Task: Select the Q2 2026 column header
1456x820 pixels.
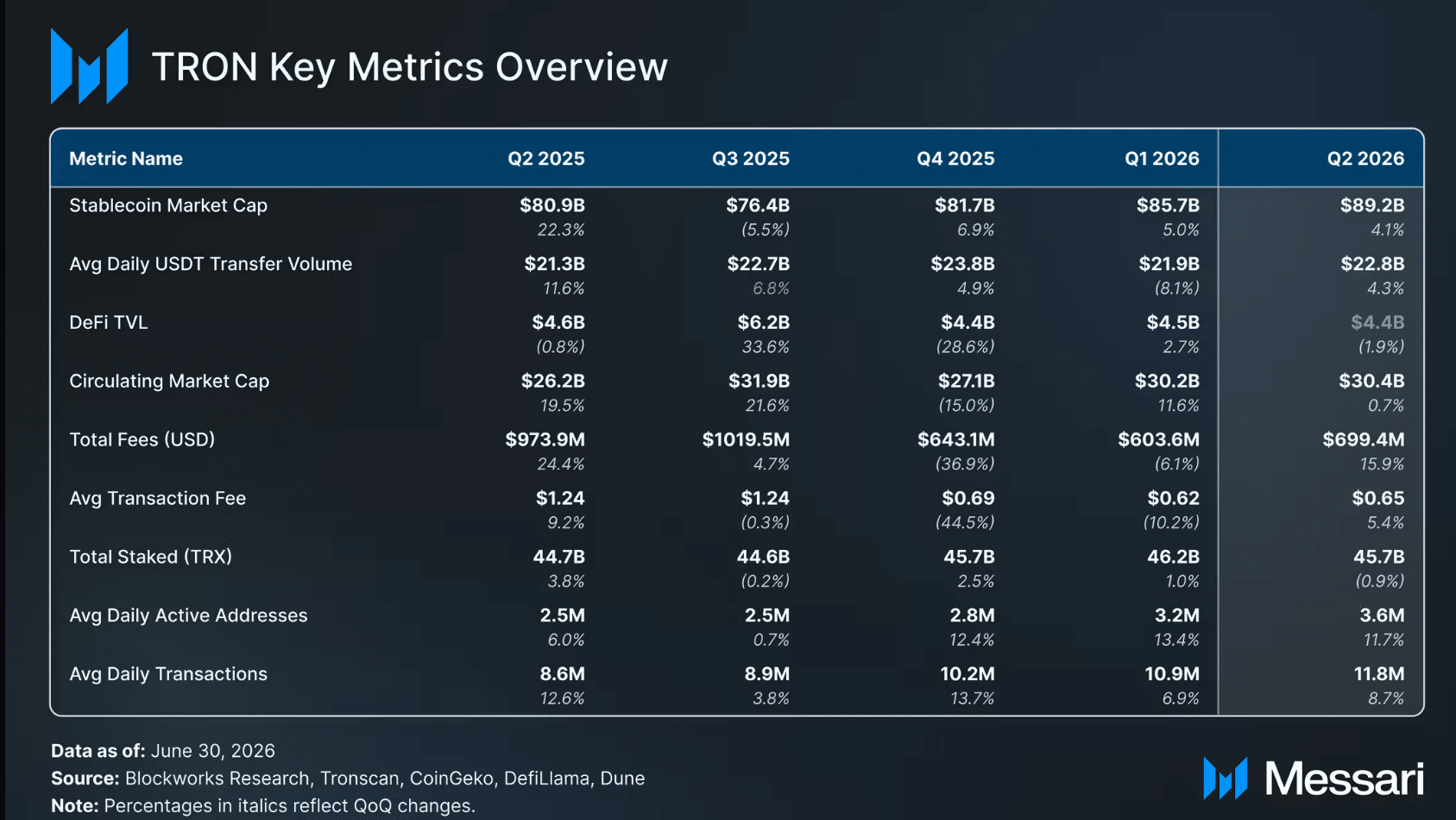Action: point(1365,159)
